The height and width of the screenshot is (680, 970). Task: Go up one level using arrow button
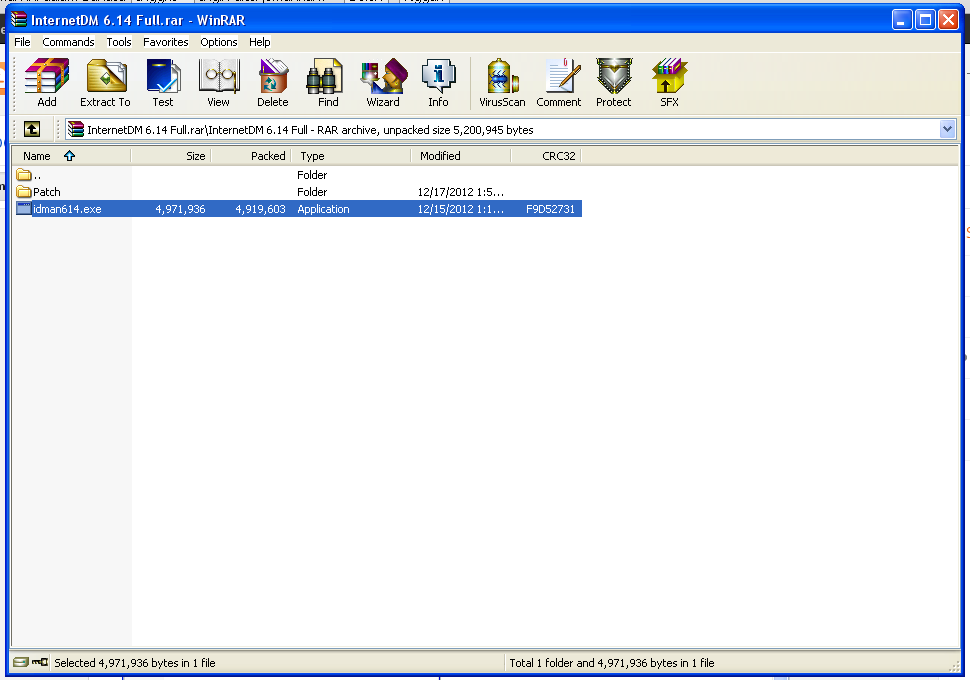point(32,129)
